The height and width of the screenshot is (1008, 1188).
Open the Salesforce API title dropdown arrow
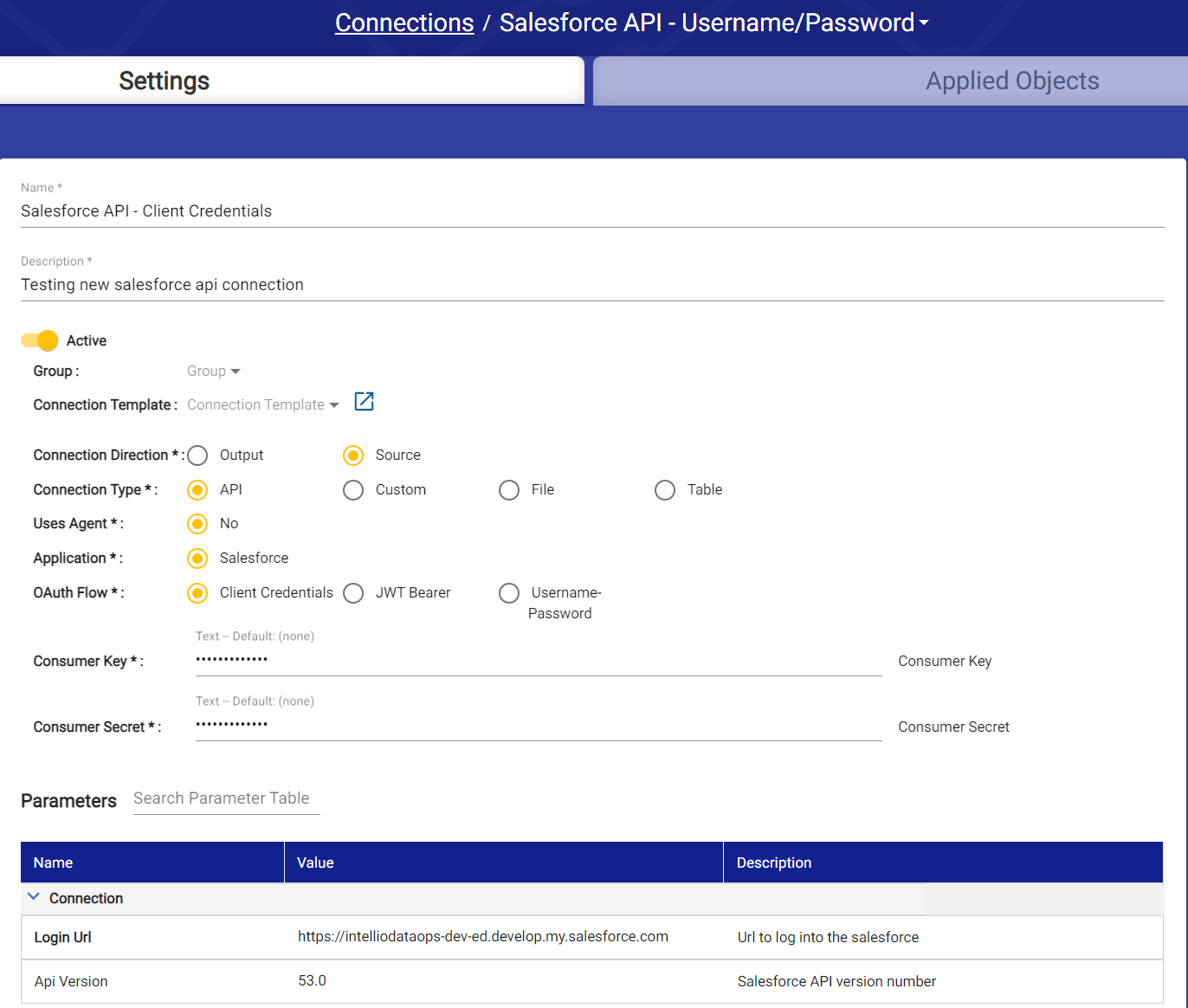pos(924,23)
